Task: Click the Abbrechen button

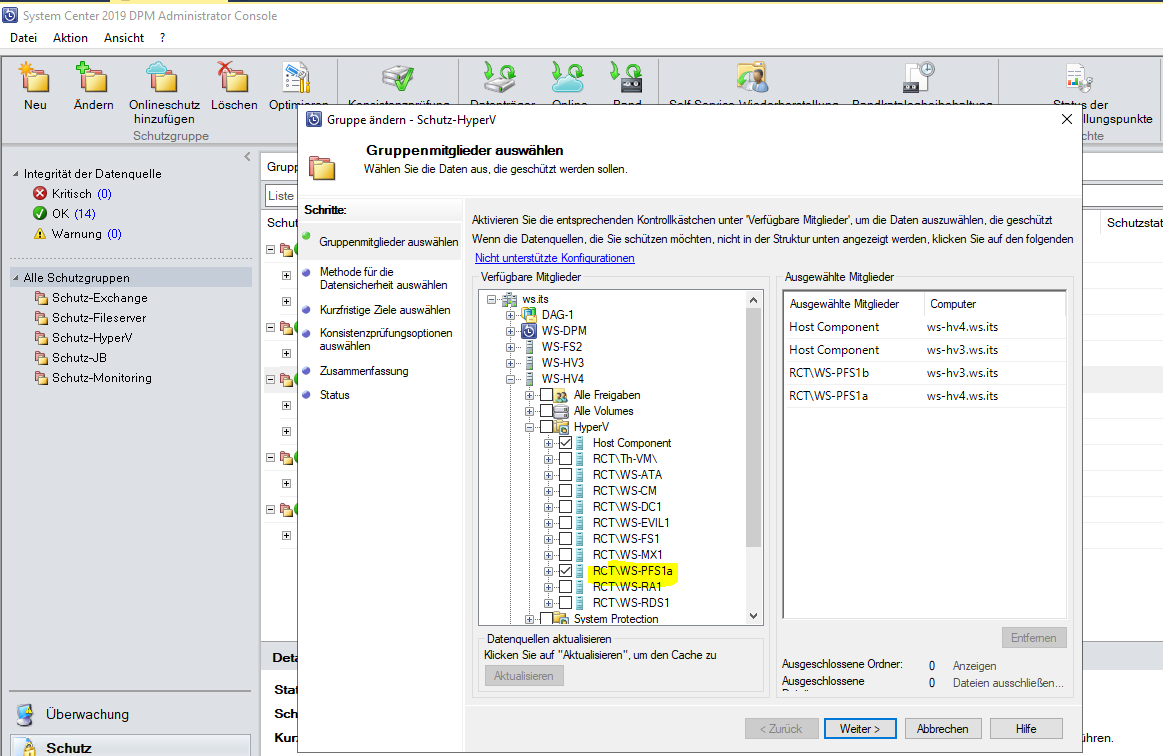Action: 943,729
